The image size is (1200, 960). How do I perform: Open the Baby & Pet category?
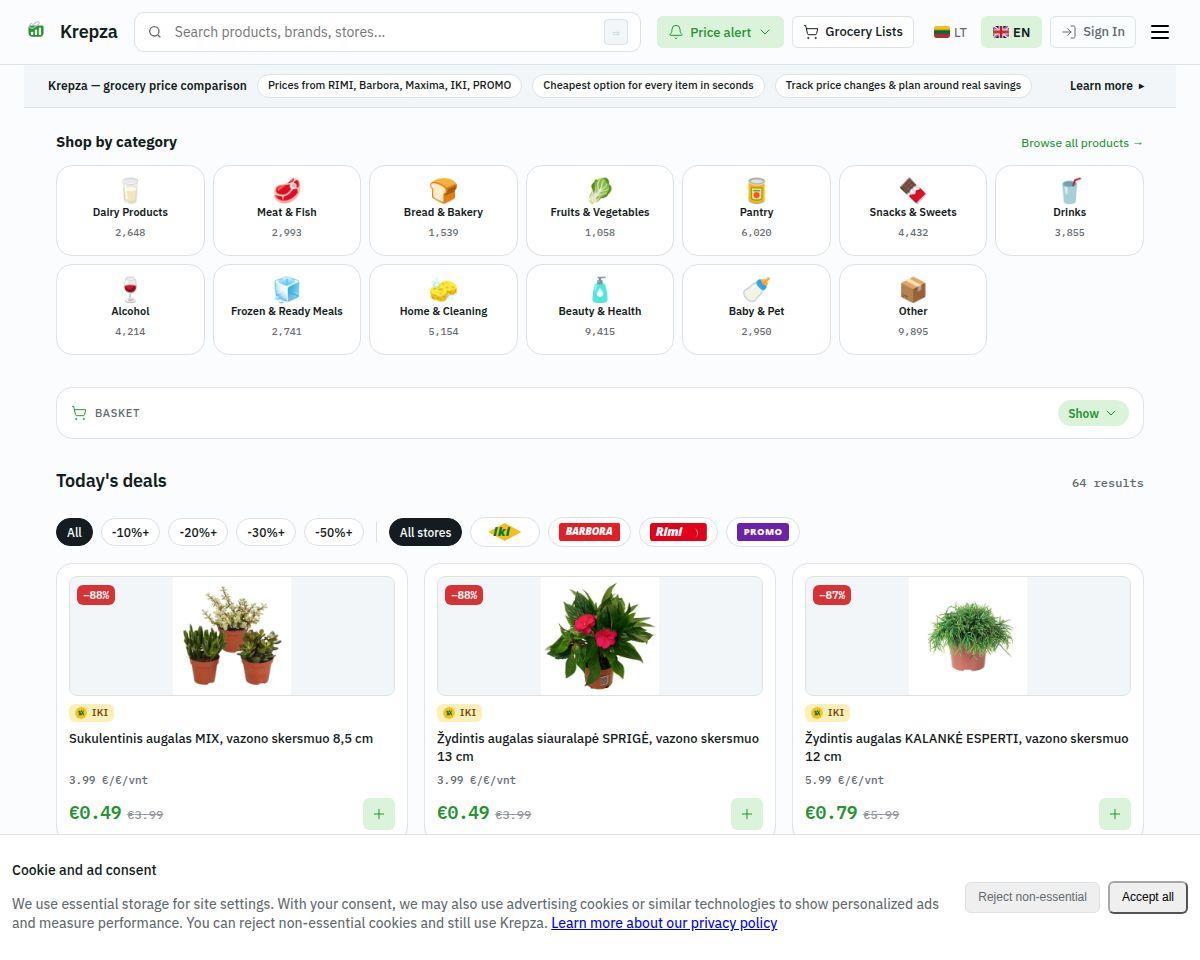click(x=756, y=309)
